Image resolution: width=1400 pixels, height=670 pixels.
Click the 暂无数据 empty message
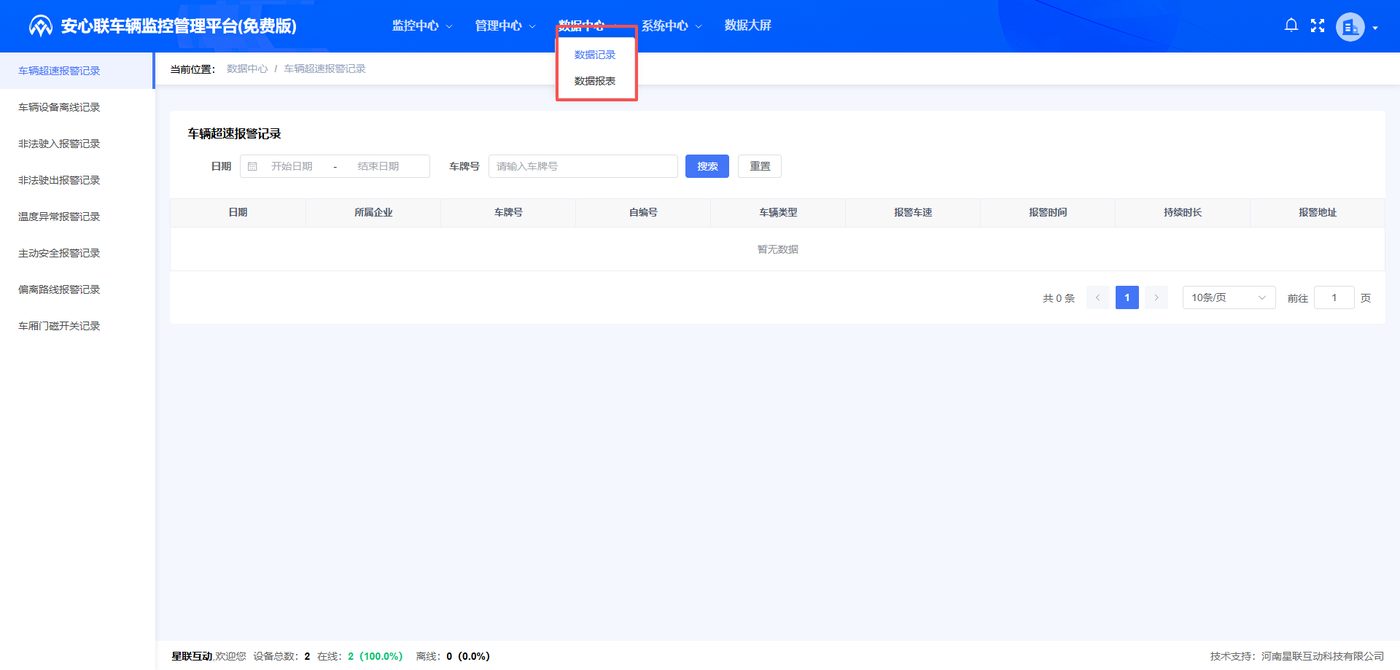778,249
